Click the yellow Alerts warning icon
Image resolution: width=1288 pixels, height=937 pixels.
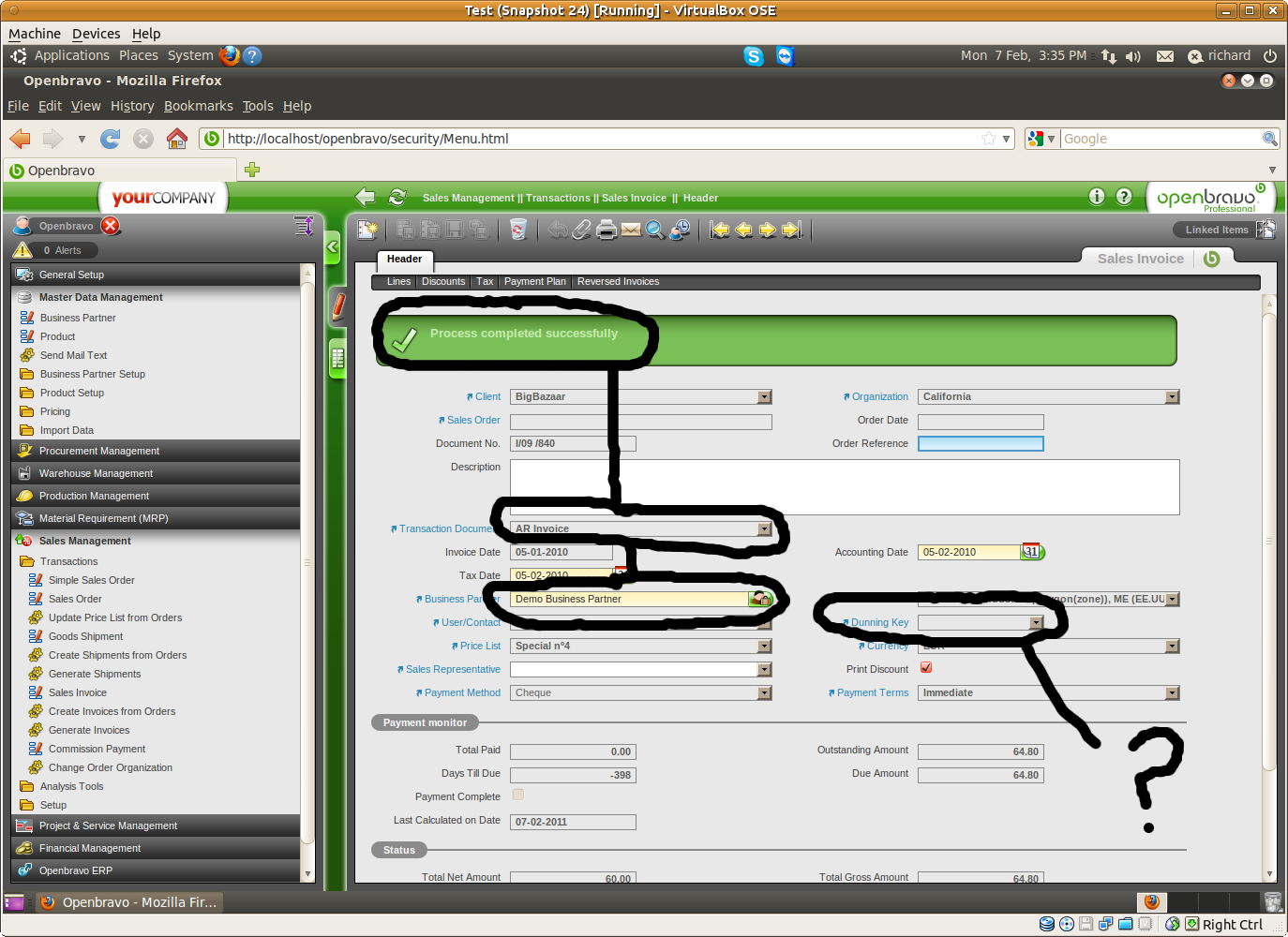click(x=22, y=250)
